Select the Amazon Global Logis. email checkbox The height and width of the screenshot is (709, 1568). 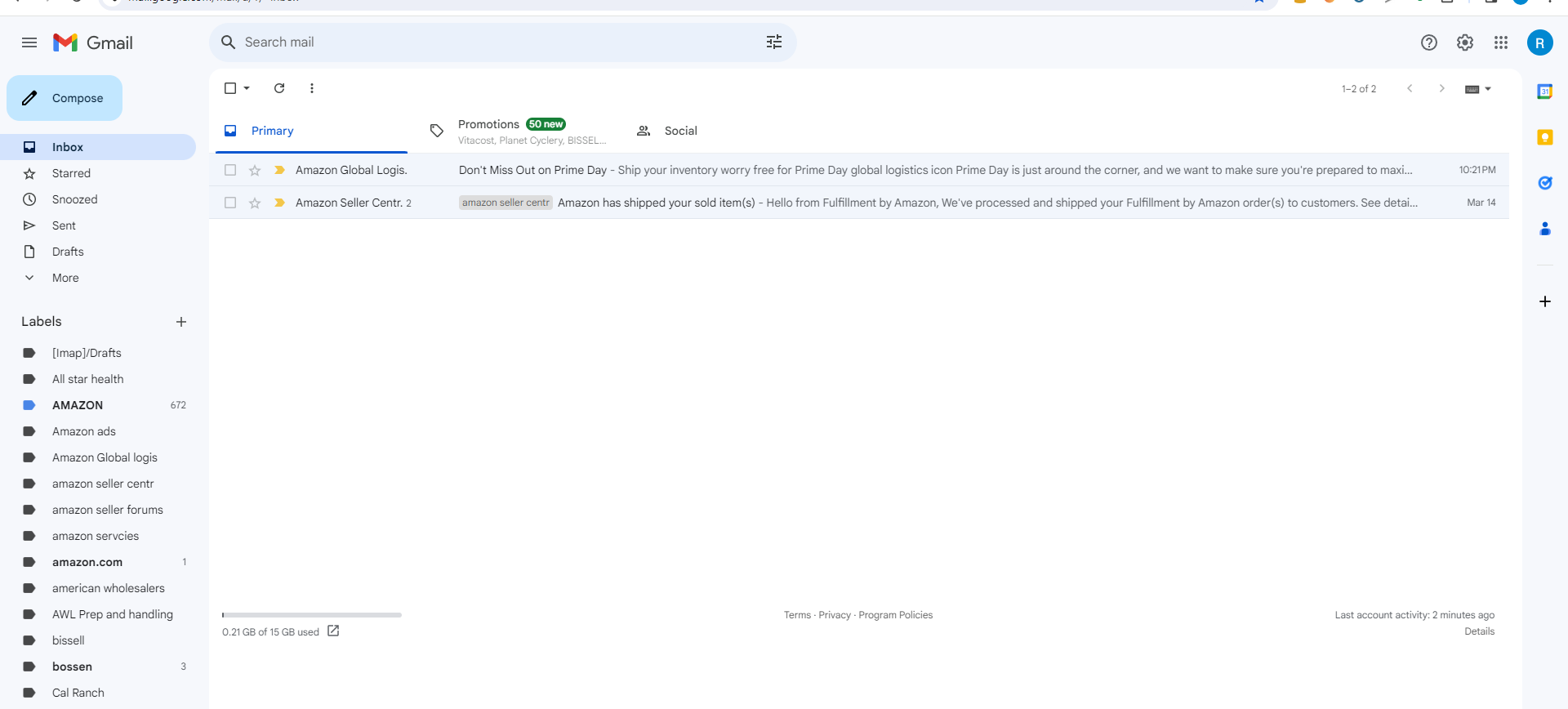(x=230, y=170)
